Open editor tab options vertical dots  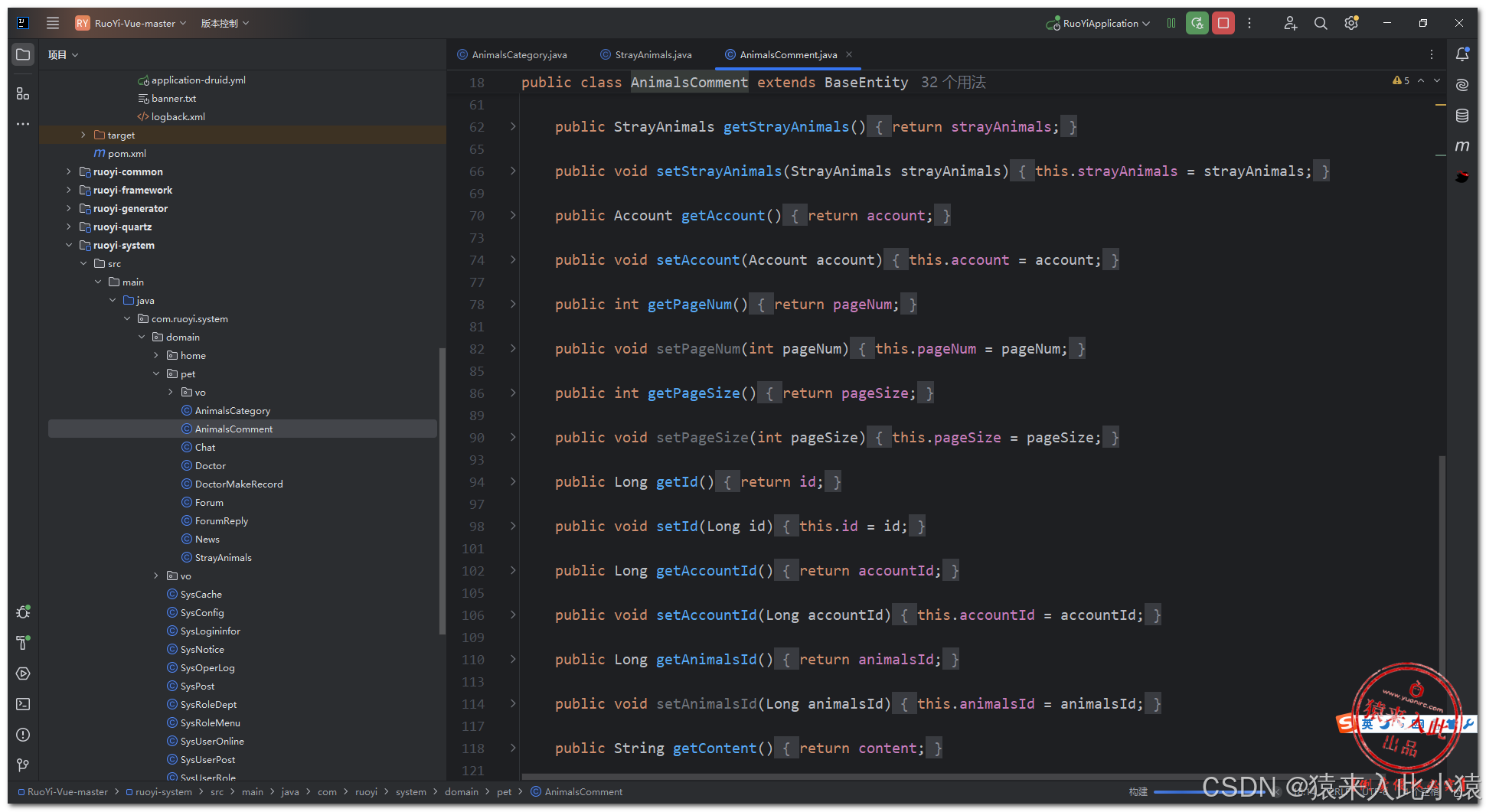coord(1432,54)
